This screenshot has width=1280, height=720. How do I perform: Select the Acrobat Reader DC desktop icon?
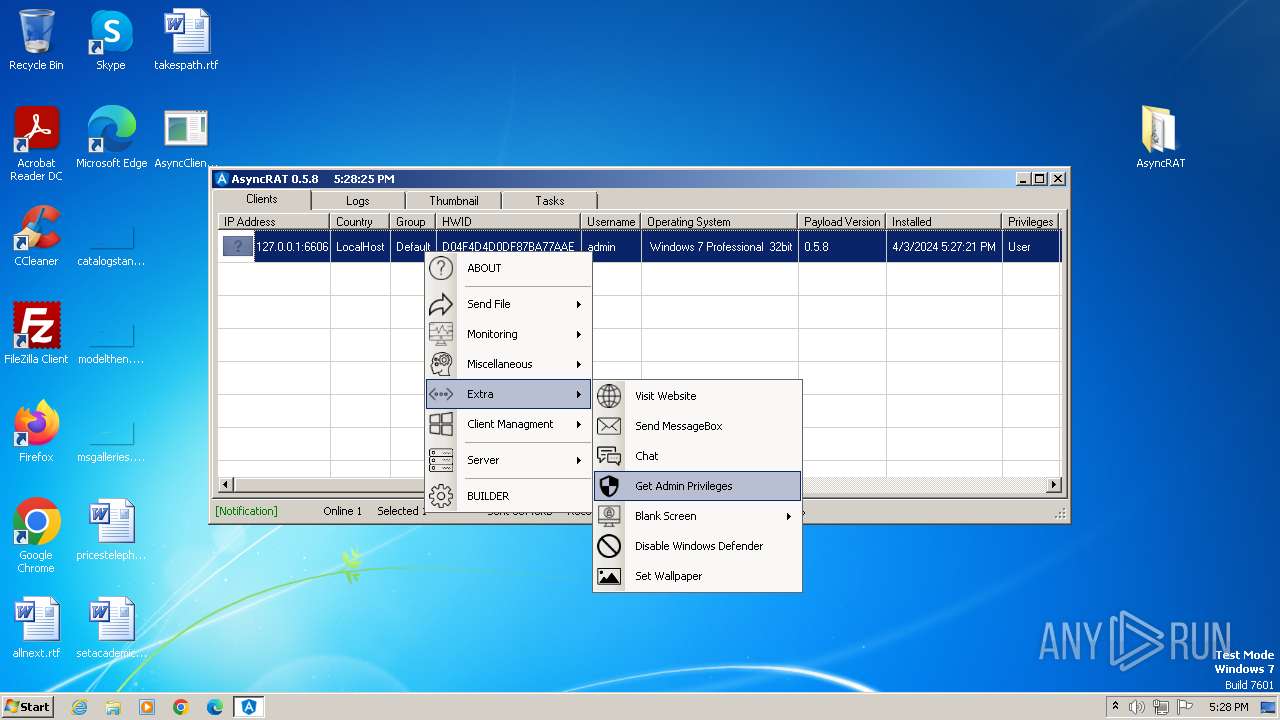point(36,144)
